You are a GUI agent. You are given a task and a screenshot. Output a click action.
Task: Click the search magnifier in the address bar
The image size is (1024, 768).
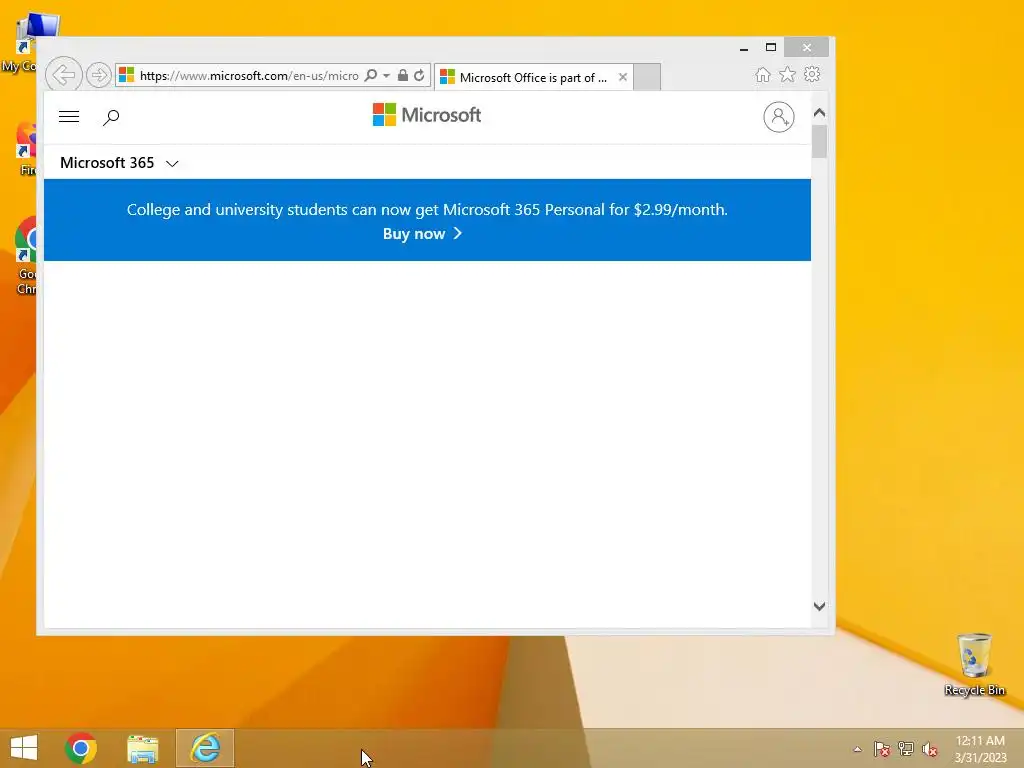point(370,76)
